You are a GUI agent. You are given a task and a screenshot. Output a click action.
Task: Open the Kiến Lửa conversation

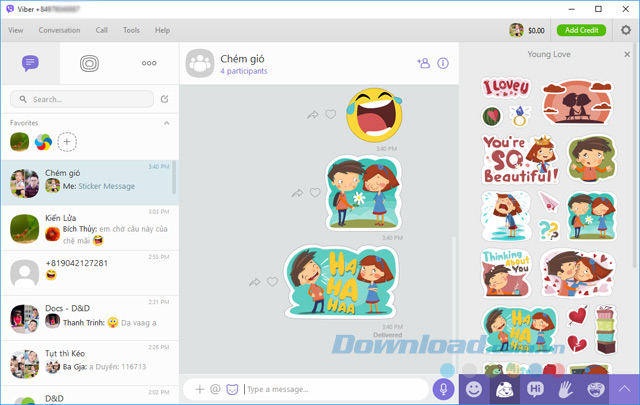coord(89,228)
